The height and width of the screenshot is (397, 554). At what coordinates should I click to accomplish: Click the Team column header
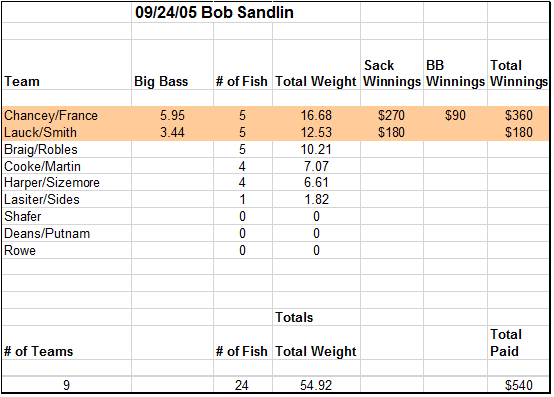(x=22, y=82)
